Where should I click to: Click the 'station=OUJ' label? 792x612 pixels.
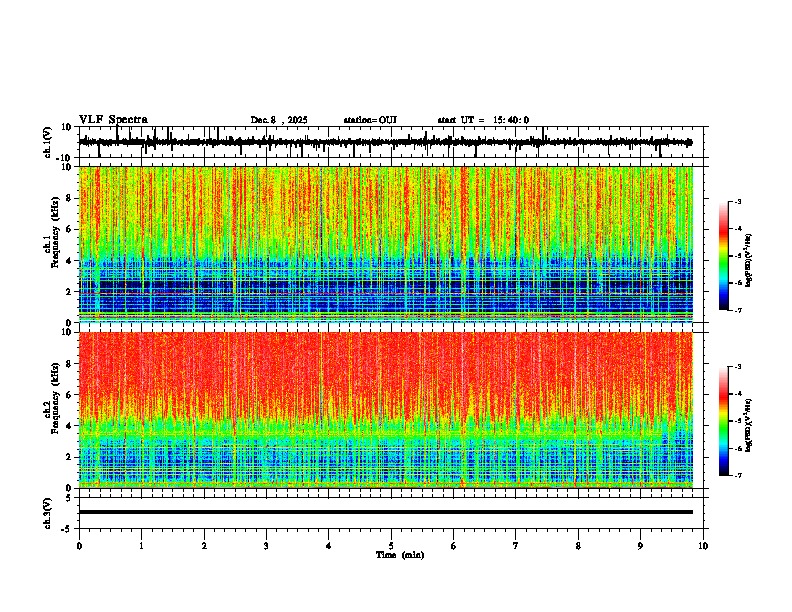[x=370, y=120]
